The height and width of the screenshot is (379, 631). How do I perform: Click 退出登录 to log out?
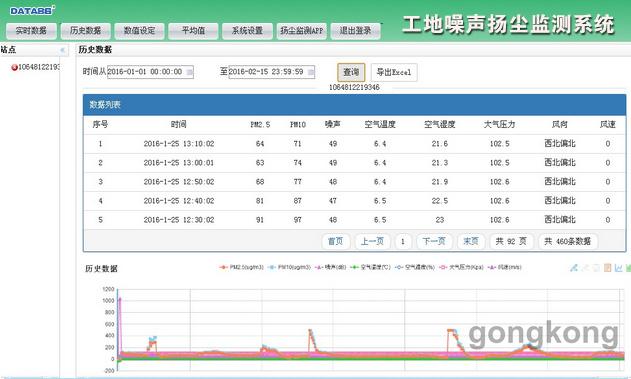point(355,31)
